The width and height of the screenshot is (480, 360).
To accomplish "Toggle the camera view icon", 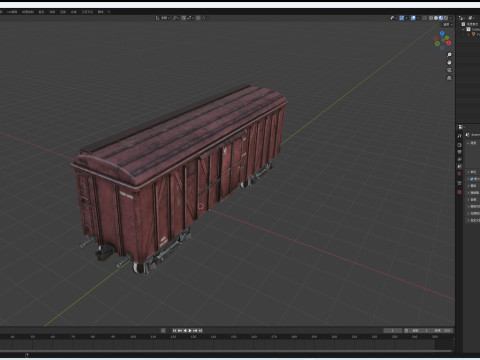I will 449,70.
